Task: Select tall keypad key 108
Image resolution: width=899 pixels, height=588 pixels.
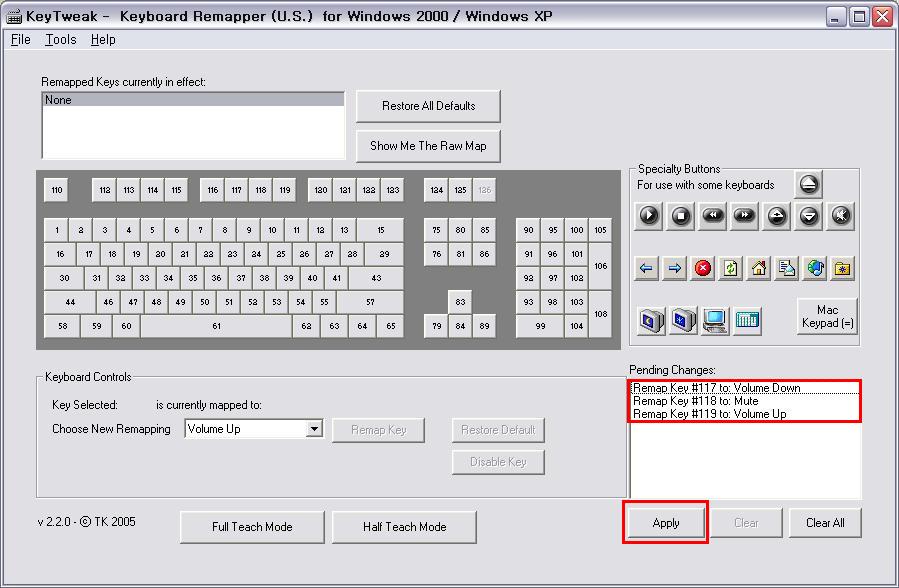Action: click(600, 314)
